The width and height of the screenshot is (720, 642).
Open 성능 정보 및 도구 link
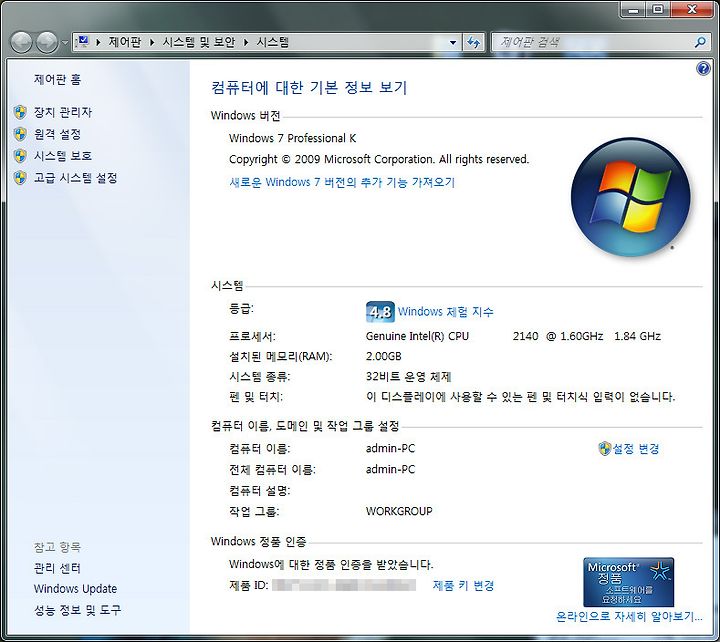click(77, 610)
